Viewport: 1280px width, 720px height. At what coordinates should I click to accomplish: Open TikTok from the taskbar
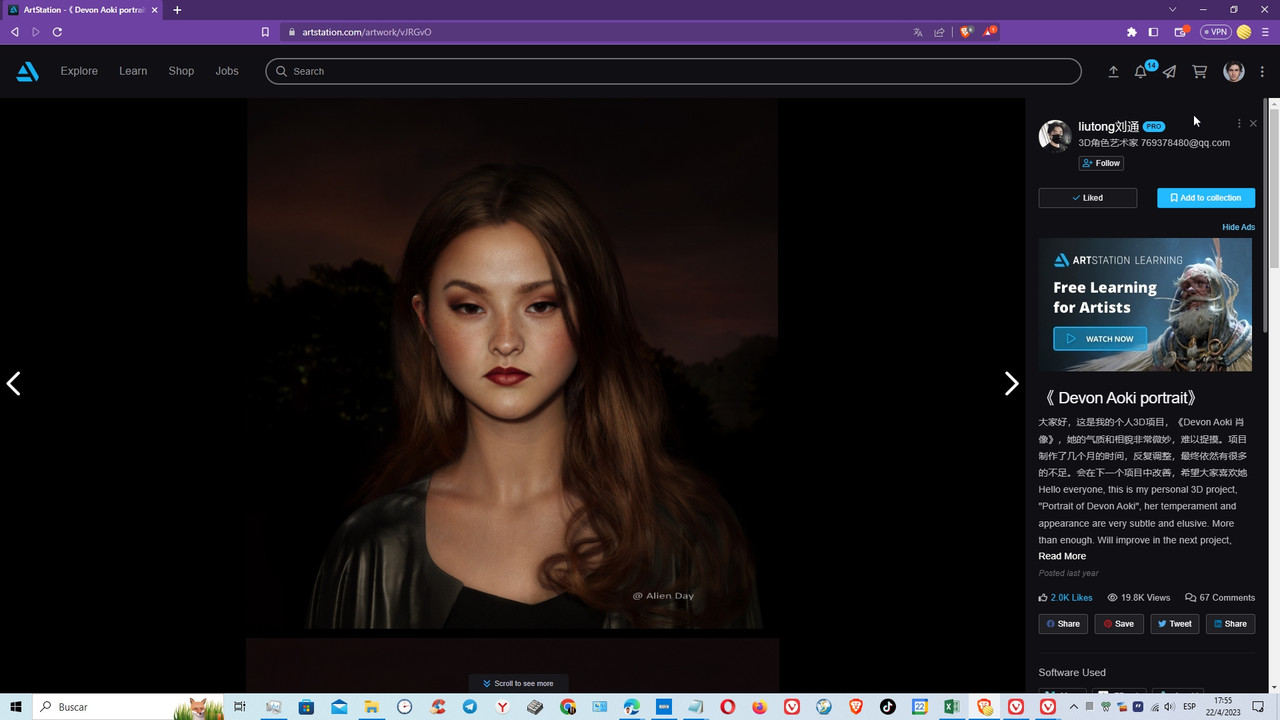coord(887,707)
